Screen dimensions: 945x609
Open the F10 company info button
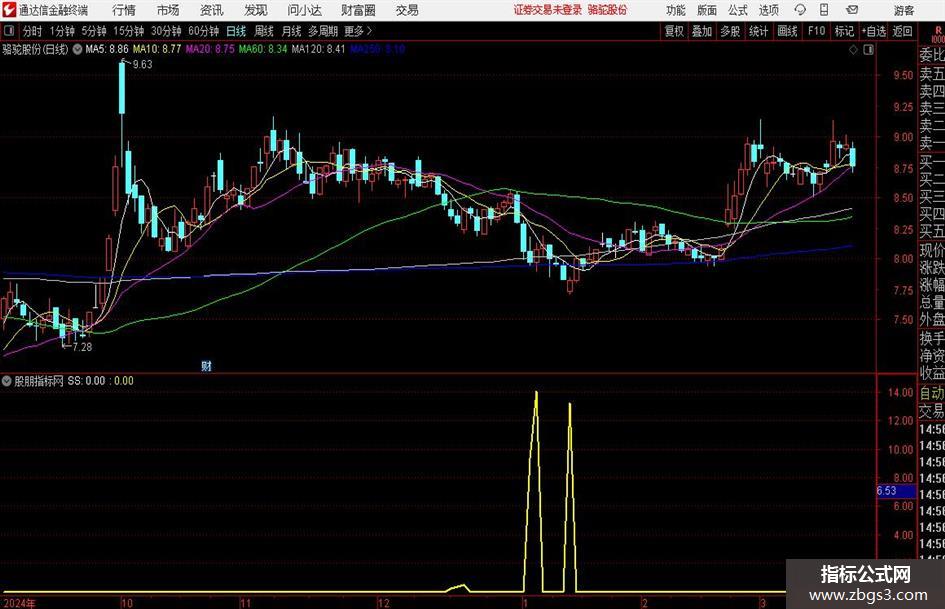817,31
